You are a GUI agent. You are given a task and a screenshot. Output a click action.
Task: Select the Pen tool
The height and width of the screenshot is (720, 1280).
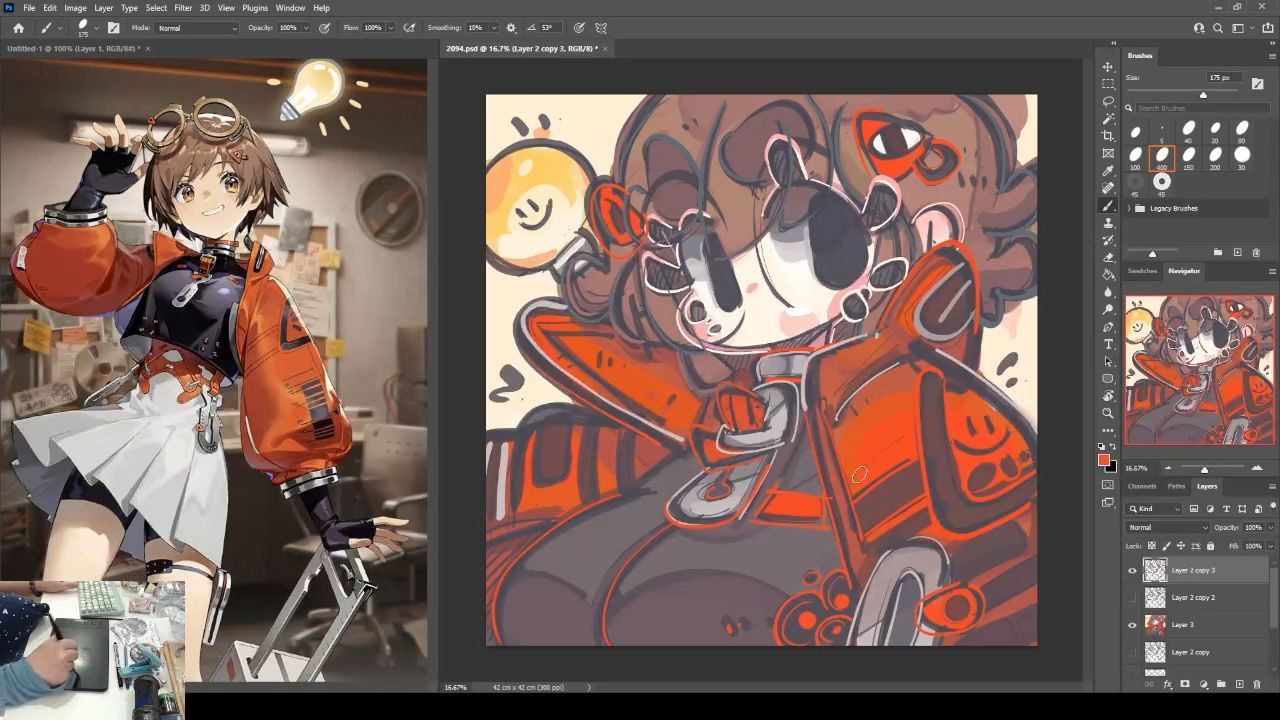(1108, 327)
